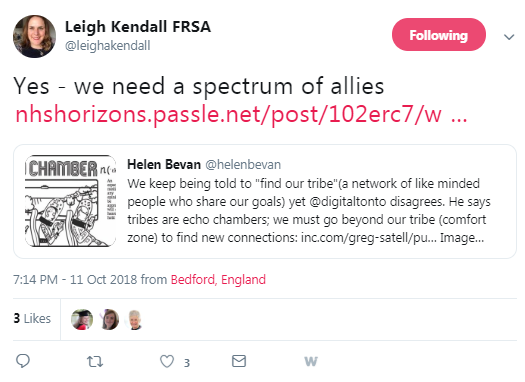Open the Bedford, England location link

(218, 280)
